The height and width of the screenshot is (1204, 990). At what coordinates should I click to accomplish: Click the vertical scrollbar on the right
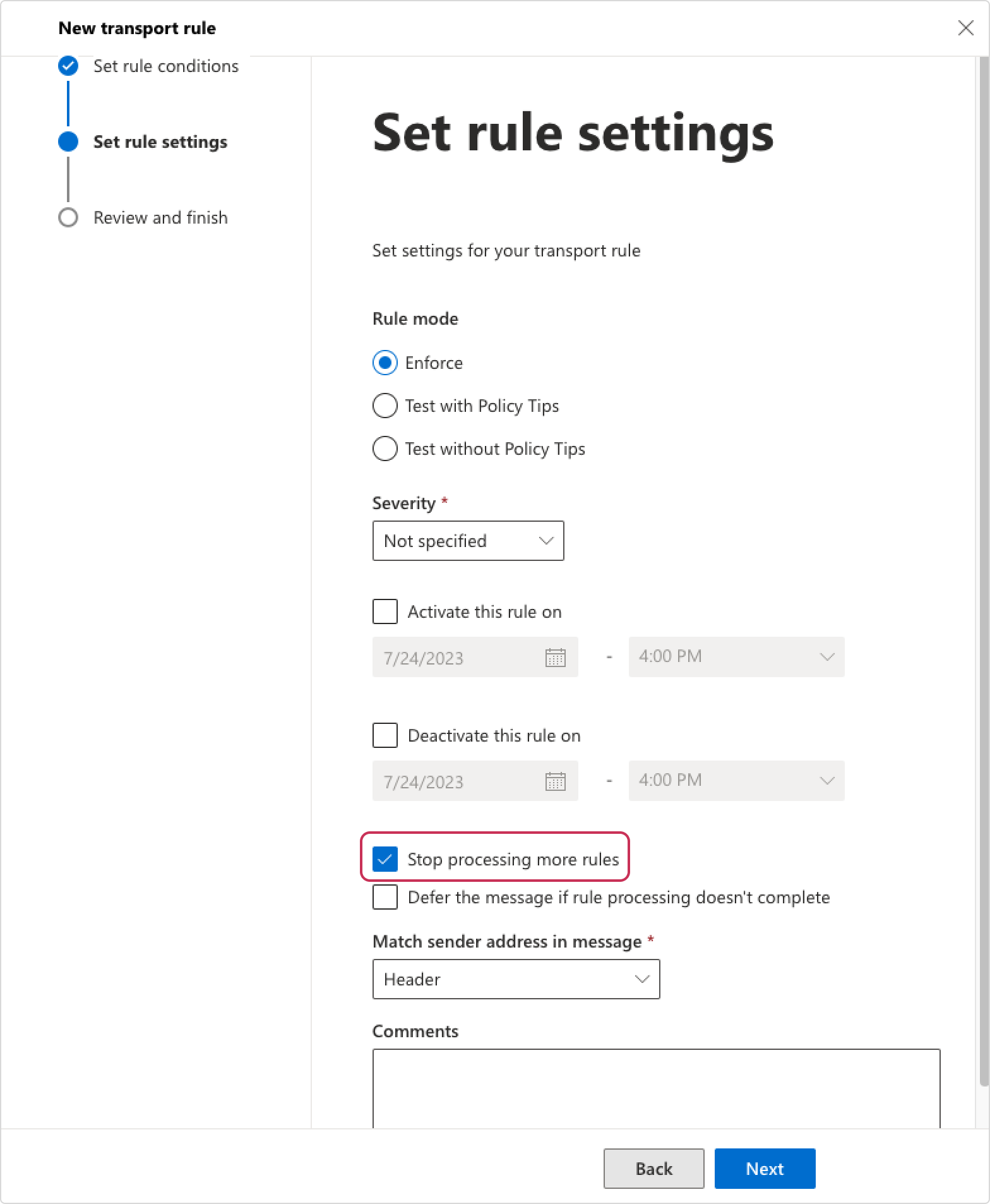pos(984,569)
